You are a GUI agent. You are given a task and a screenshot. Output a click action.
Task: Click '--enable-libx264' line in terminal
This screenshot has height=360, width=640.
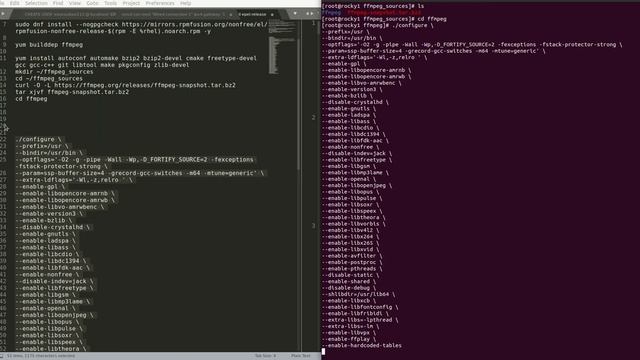(x=351, y=237)
